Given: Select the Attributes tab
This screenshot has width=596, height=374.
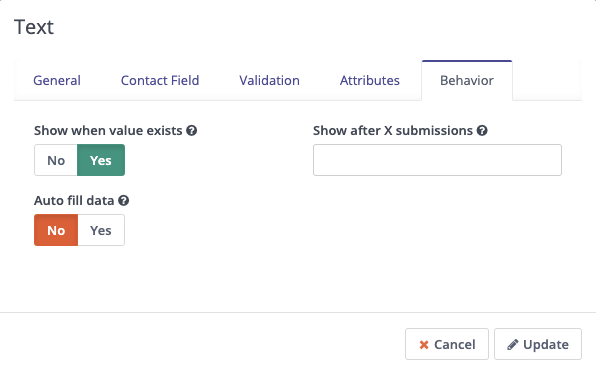Looking at the screenshot, I should 370,81.
